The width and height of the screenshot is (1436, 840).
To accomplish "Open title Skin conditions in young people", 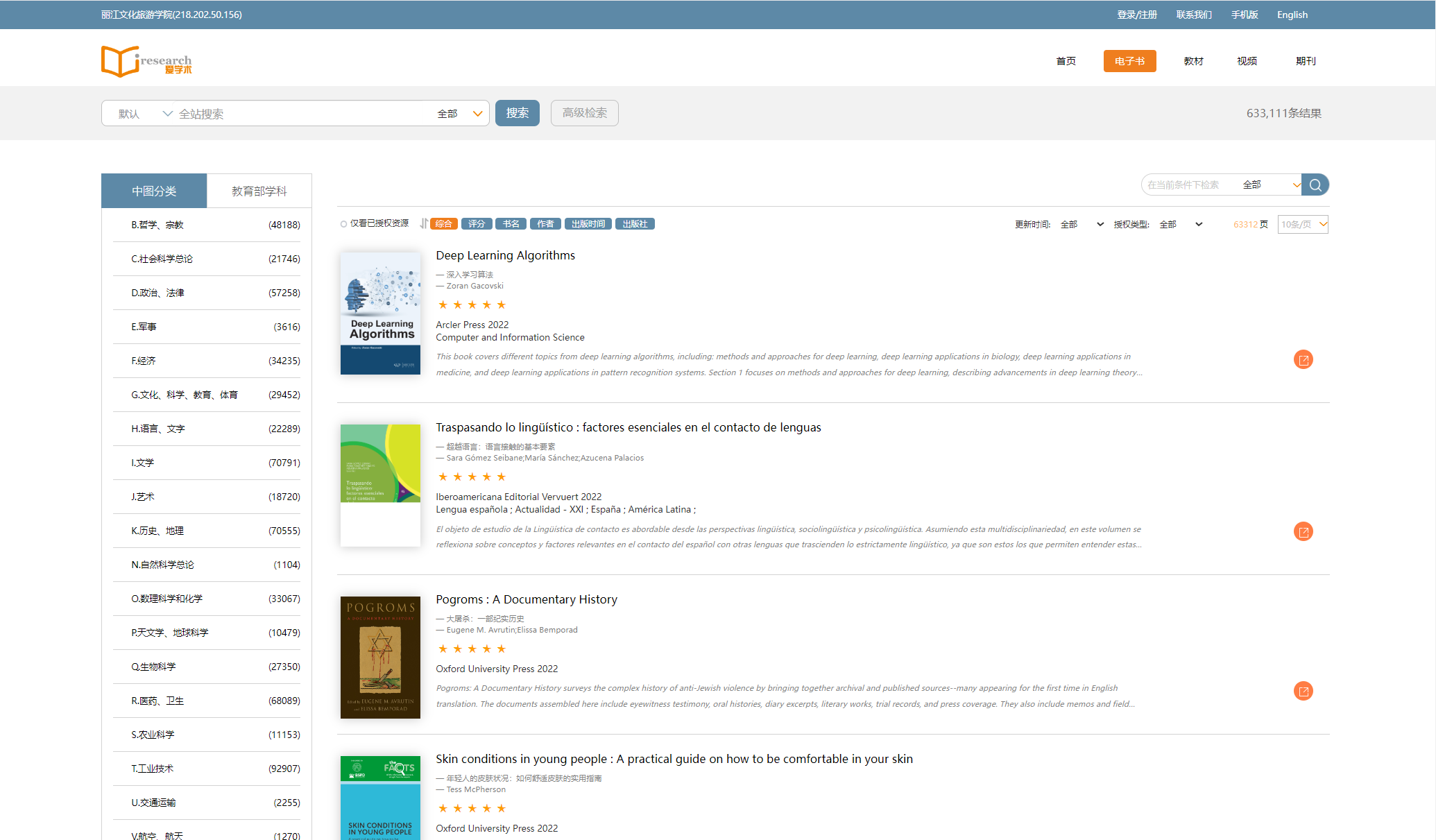I will 674,759.
